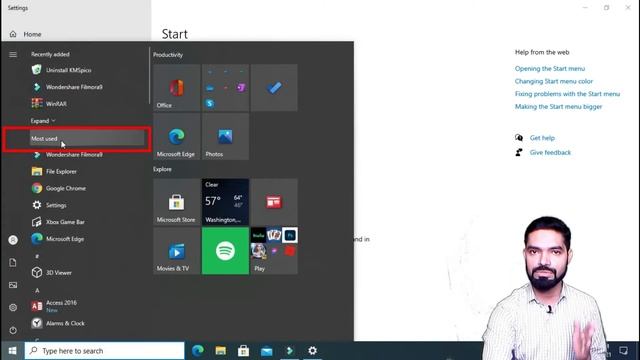The height and width of the screenshot is (360, 640).
Task: Launch Uninstall KMSpico from Recently added
Action: [x=87, y=70]
